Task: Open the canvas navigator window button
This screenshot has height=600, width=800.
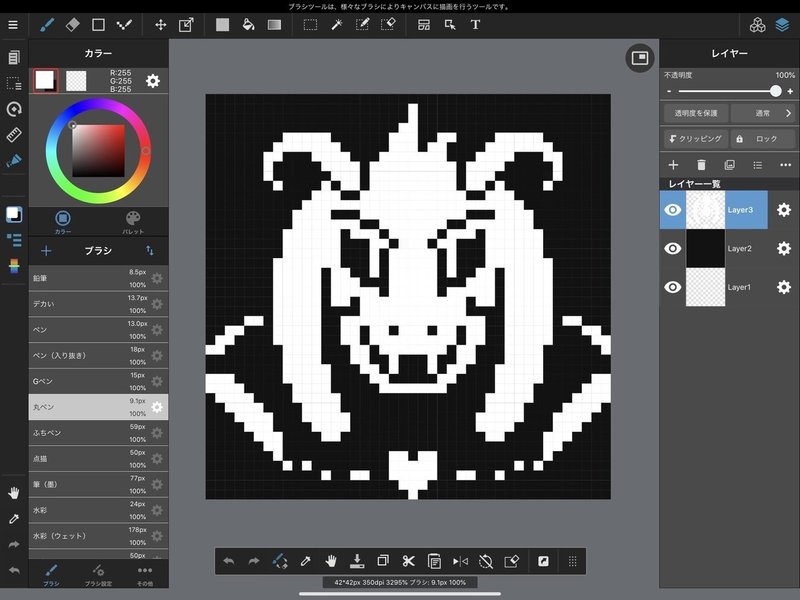Action: (x=640, y=58)
